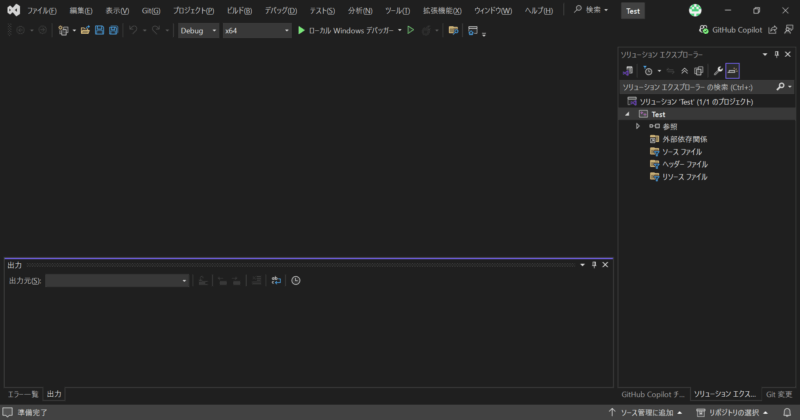Click Collapse All in Solution Explorer
The image size is (800, 420).
coord(684,71)
